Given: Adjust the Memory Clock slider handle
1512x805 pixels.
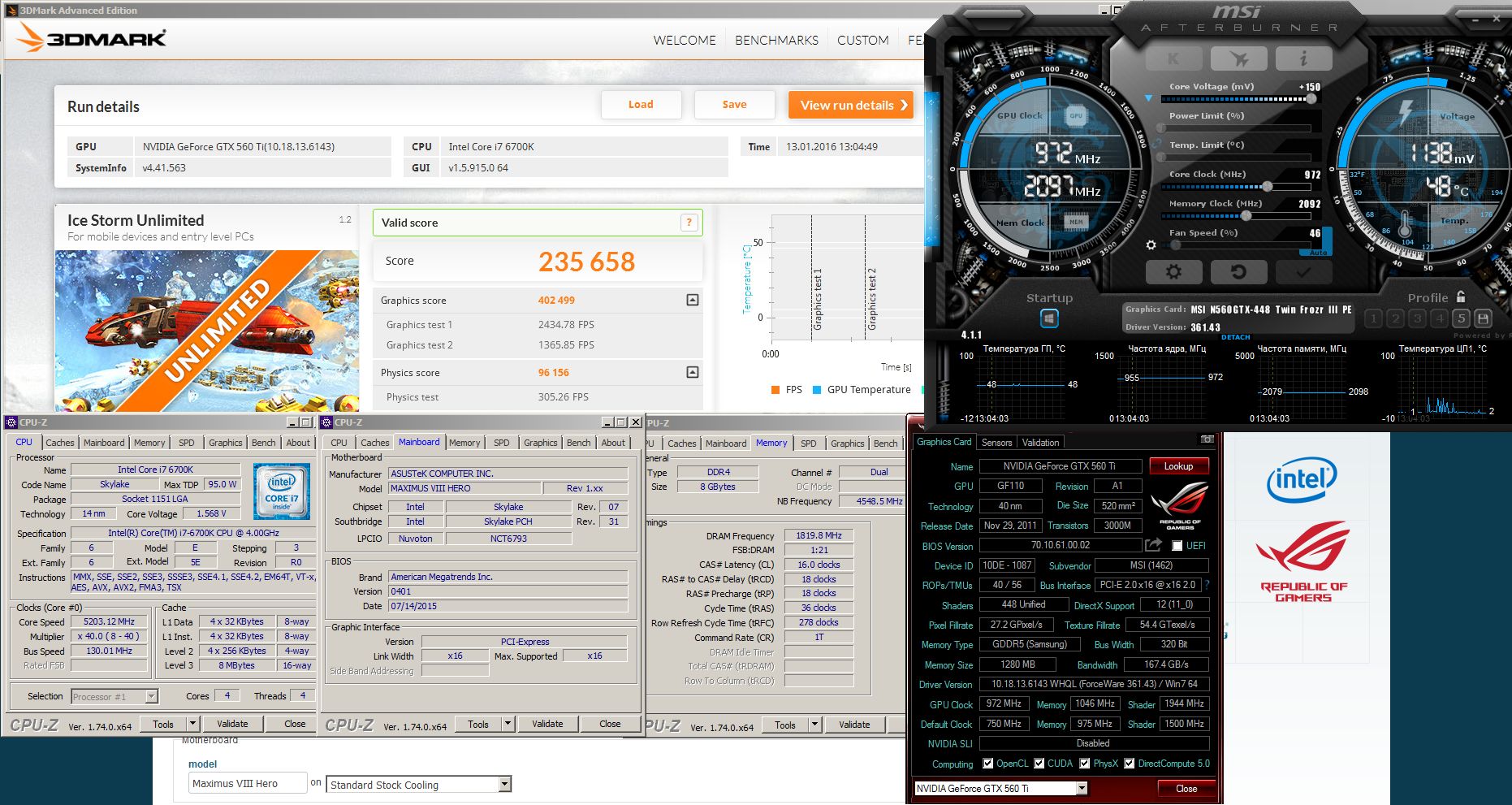Looking at the screenshot, I should pyautogui.click(x=1246, y=216).
